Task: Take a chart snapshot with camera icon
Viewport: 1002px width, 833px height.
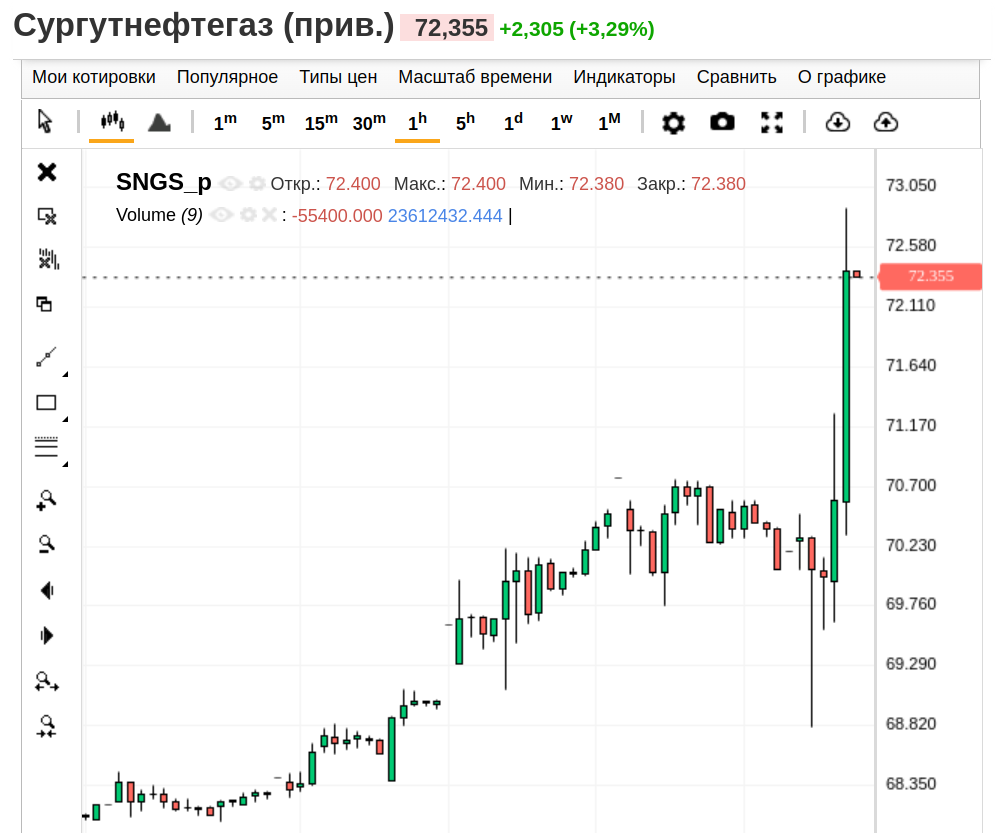Action: point(722,121)
